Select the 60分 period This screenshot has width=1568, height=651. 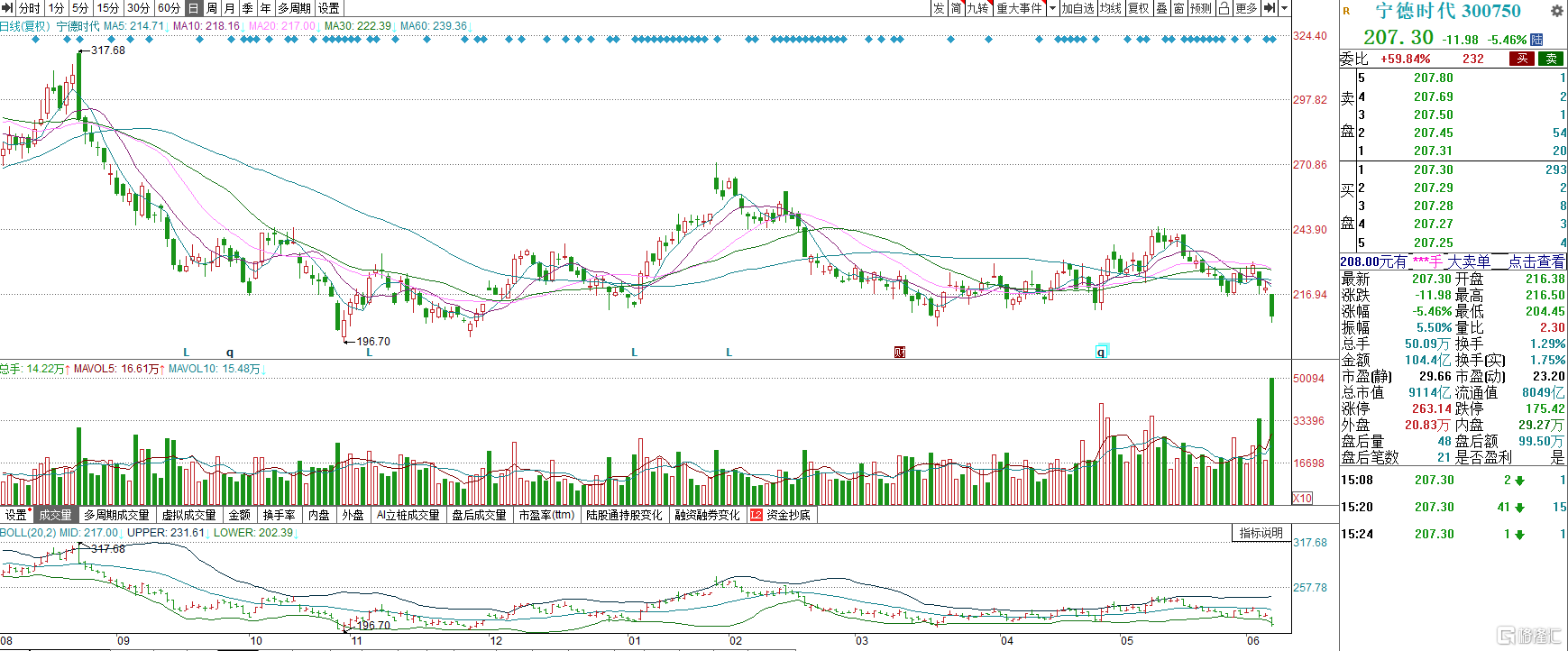(x=169, y=8)
